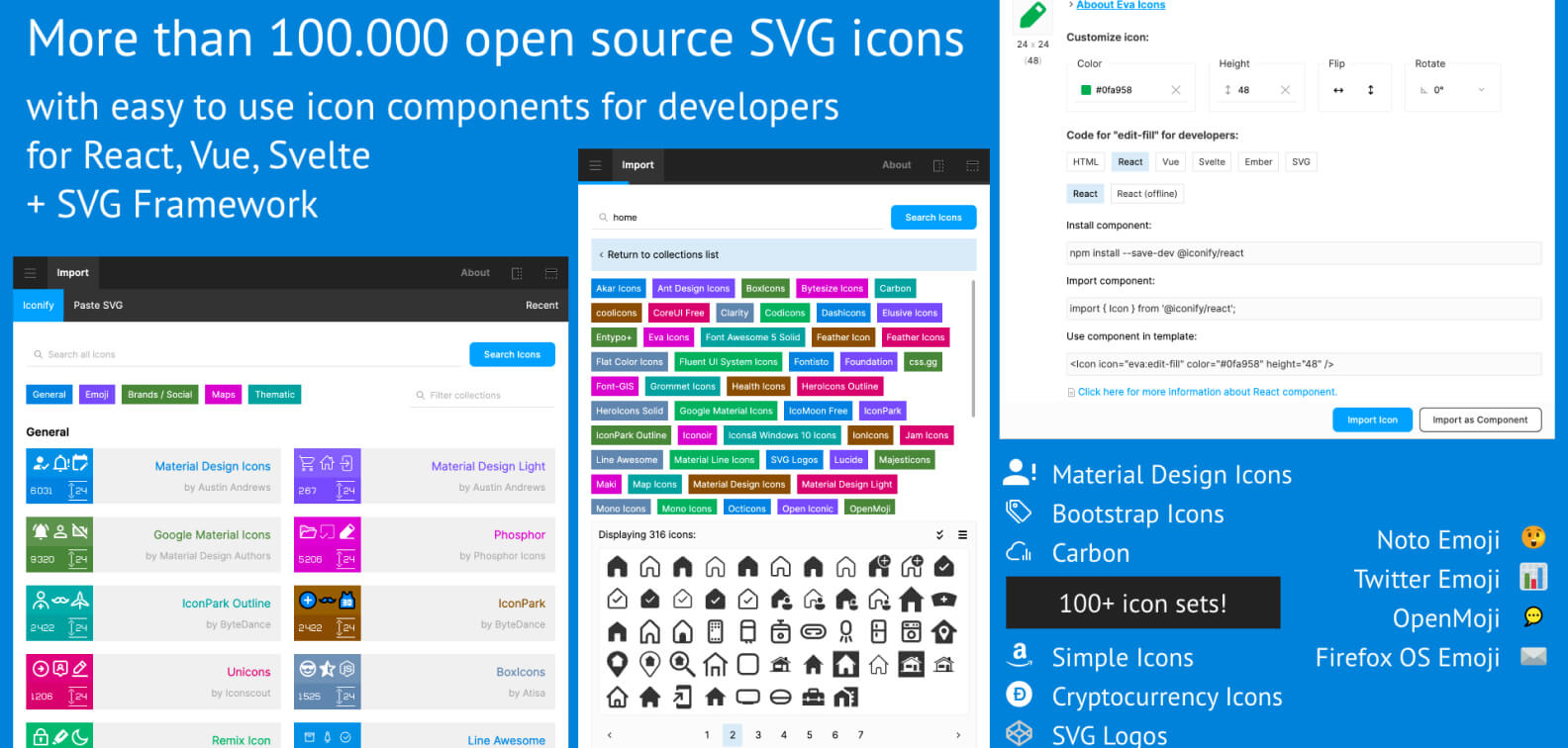Filter by Emoji category
The width and height of the screenshot is (1568, 748).
pyautogui.click(x=97, y=395)
